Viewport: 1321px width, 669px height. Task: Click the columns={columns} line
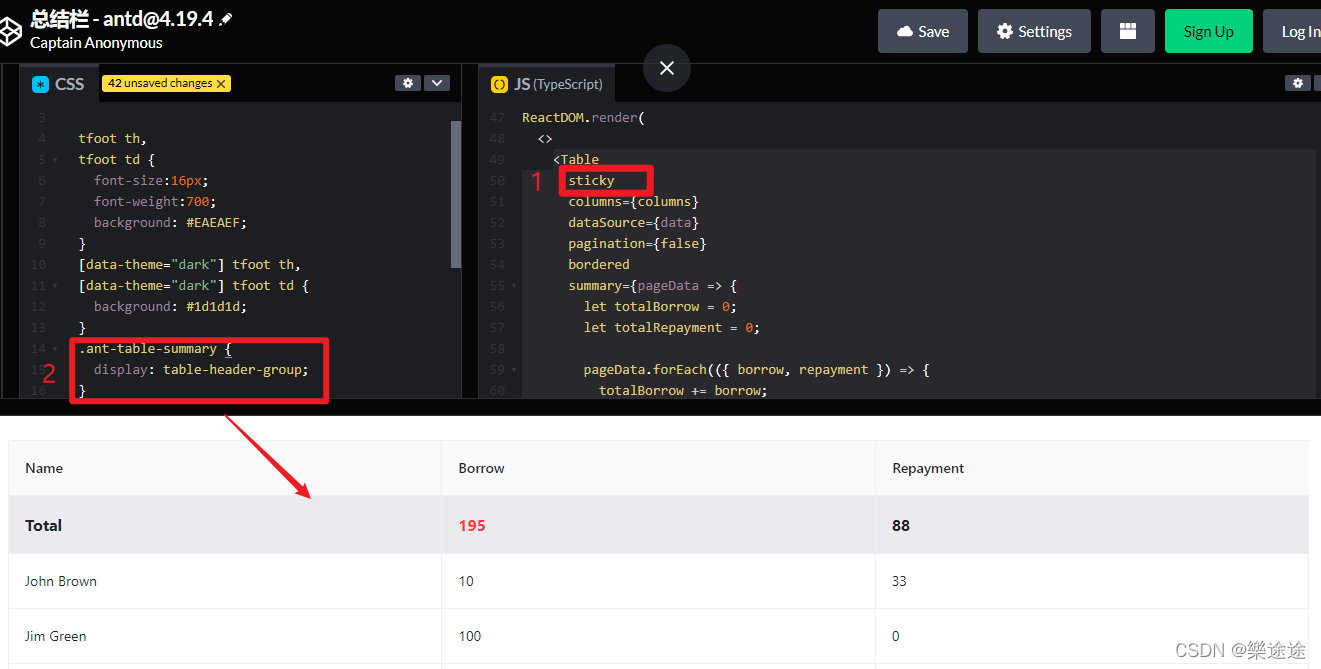click(633, 202)
